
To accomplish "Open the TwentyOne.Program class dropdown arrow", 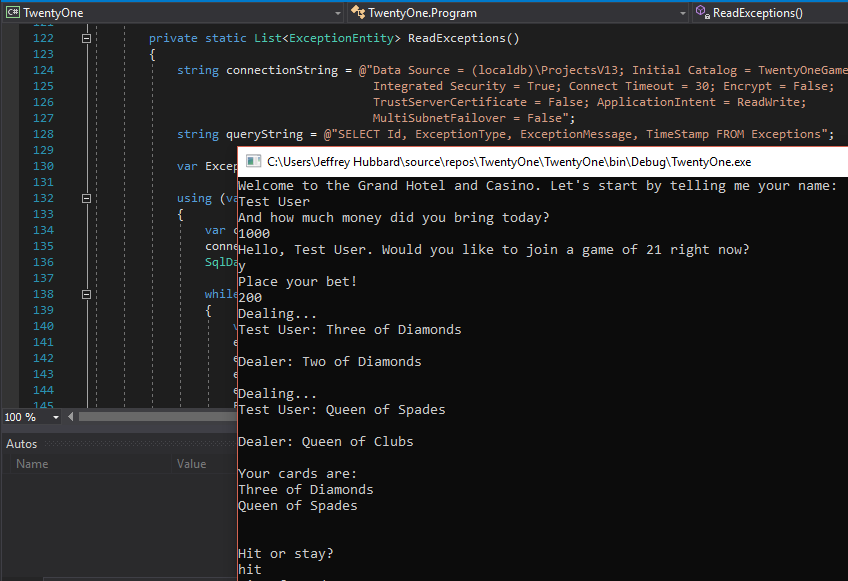I will pos(683,13).
